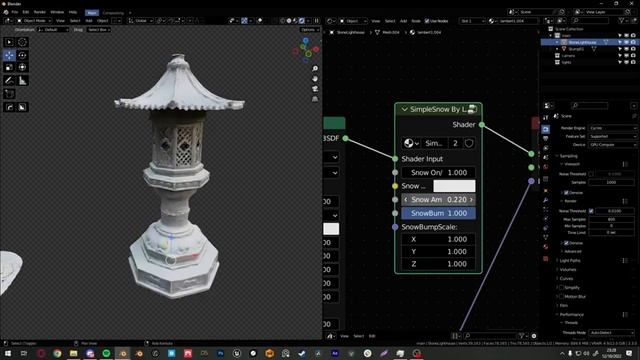Select the Add Cube tool
The height and width of the screenshot is (360, 640).
9,94
